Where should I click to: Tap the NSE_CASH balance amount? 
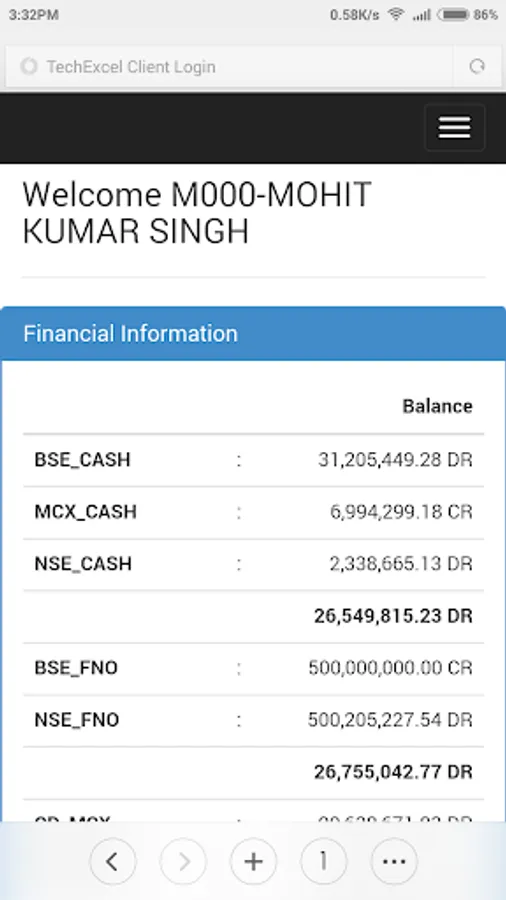click(x=401, y=564)
